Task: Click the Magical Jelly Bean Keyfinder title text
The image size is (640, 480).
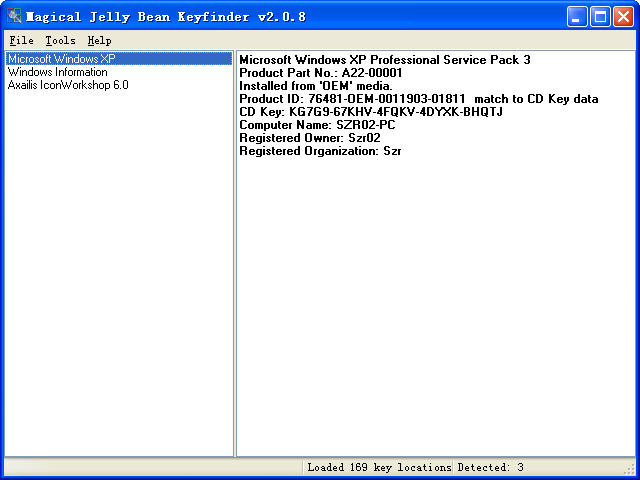Action: click(166, 17)
